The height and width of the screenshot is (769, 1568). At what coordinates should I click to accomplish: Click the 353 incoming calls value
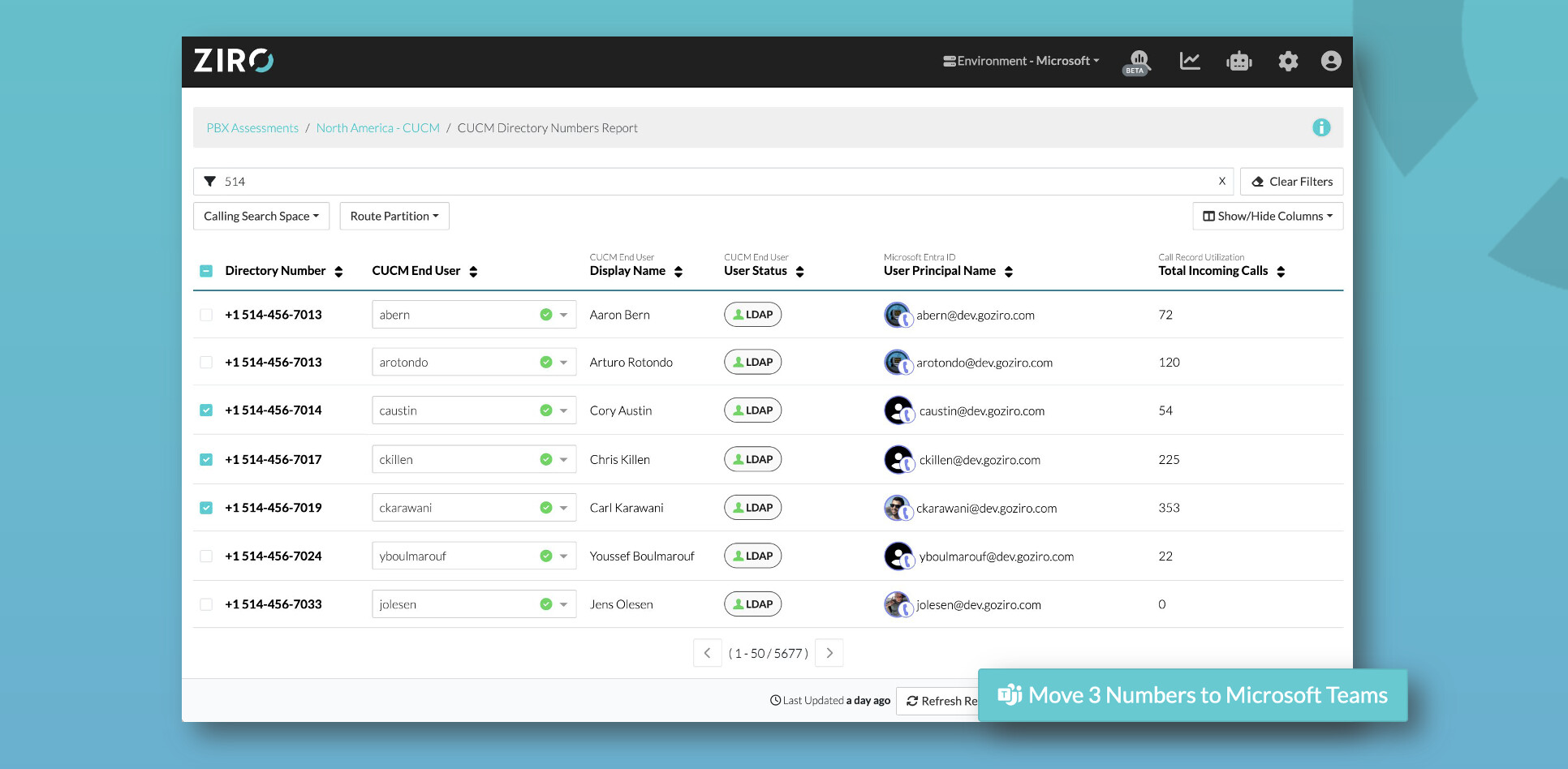pos(1169,508)
